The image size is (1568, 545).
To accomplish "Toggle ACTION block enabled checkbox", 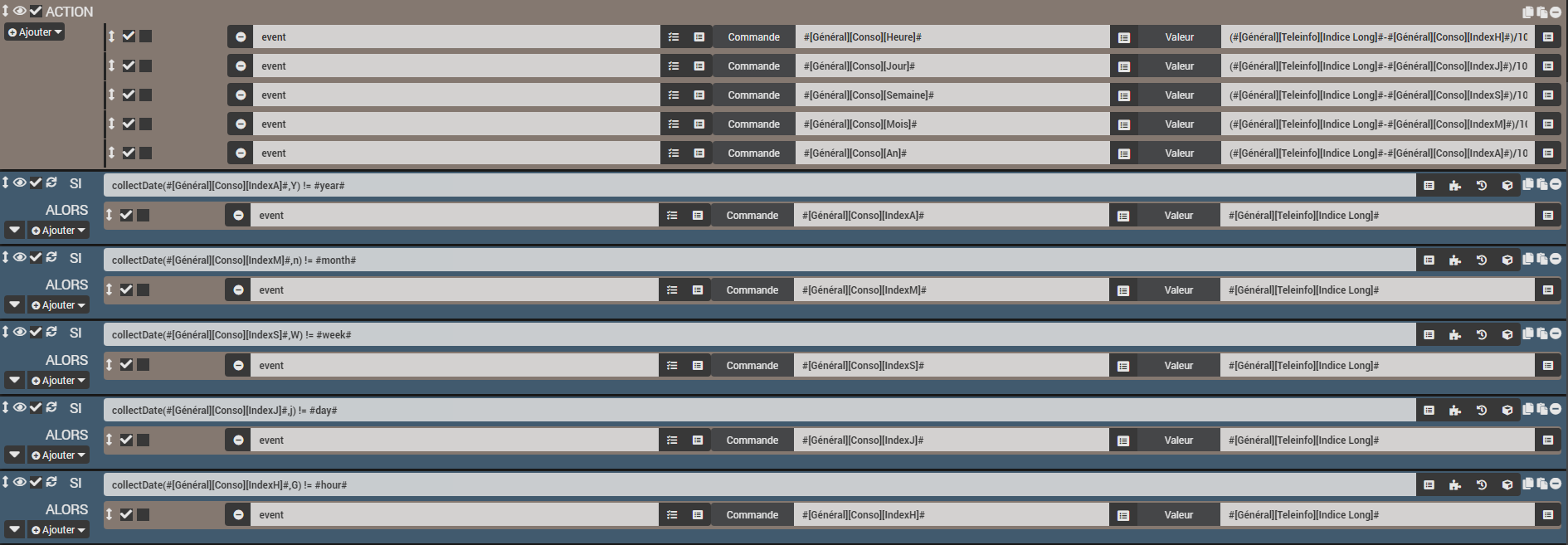I will [x=36, y=11].
